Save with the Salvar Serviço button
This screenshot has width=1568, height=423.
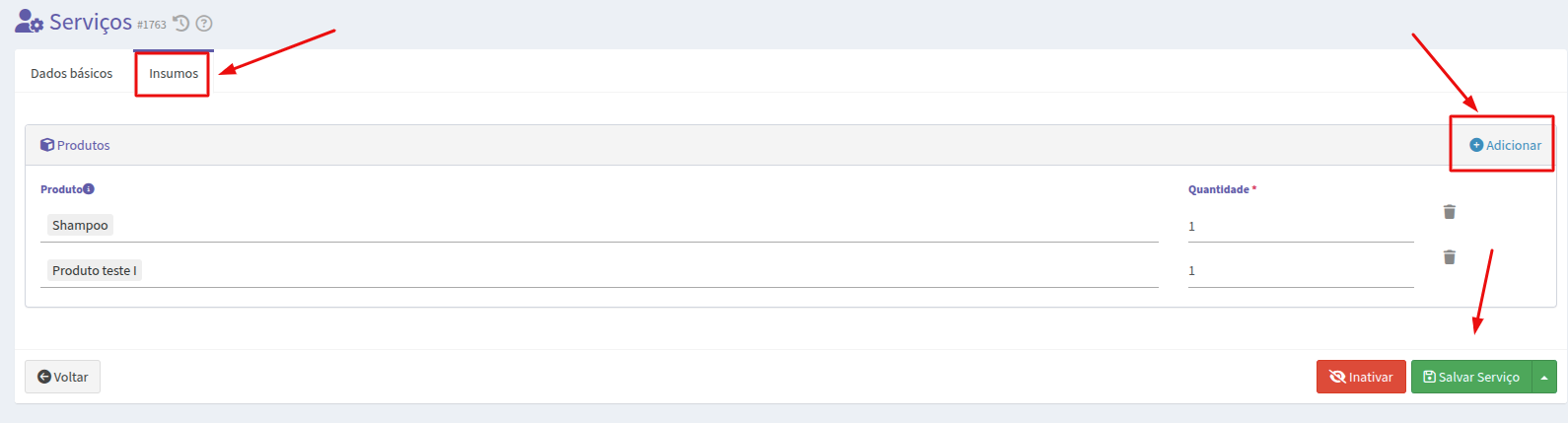[x=1471, y=377]
